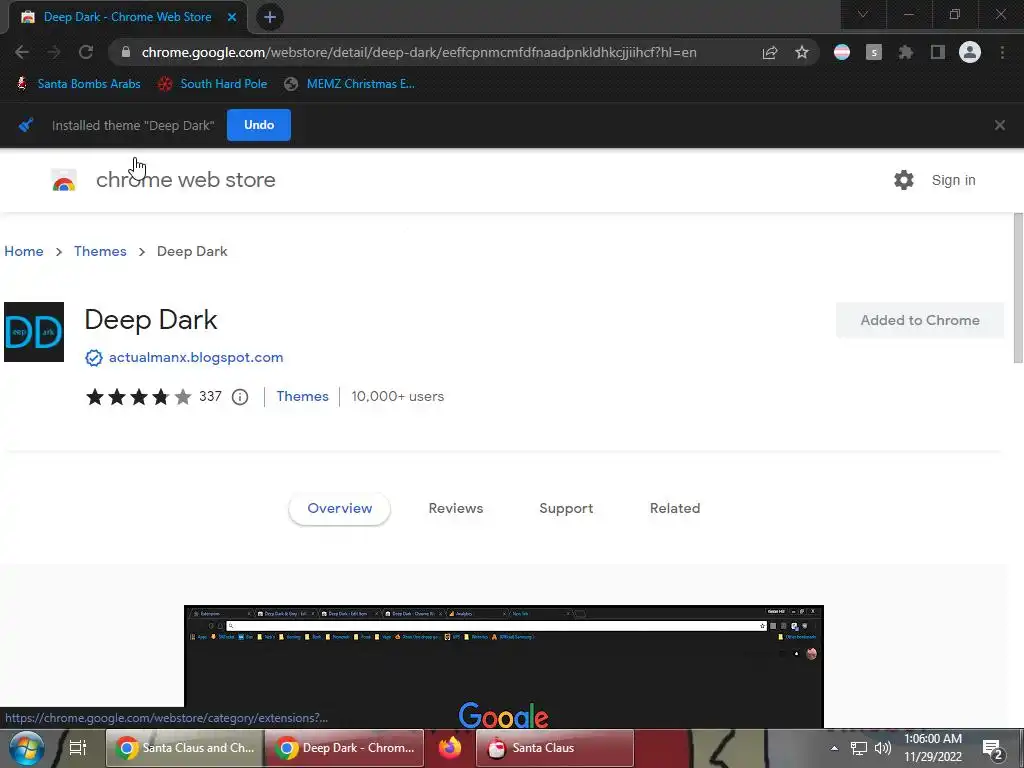Click the theme preview screenshot
This screenshot has height=768, width=1024.
(504, 666)
